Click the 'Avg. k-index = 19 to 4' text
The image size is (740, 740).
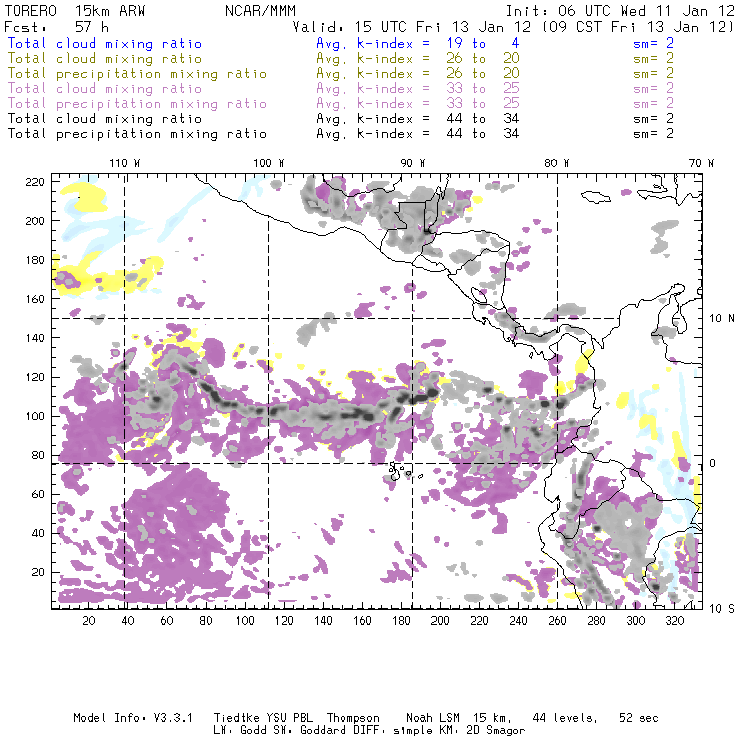click(x=418, y=44)
